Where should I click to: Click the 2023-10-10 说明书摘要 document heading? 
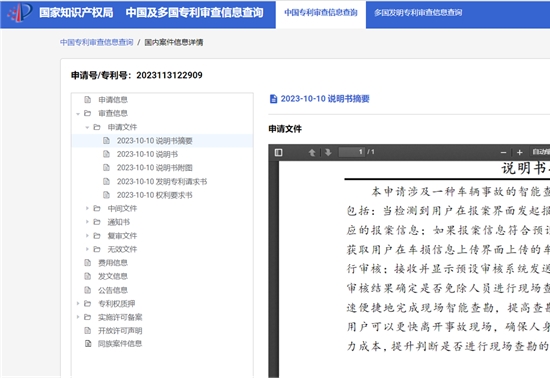point(325,99)
